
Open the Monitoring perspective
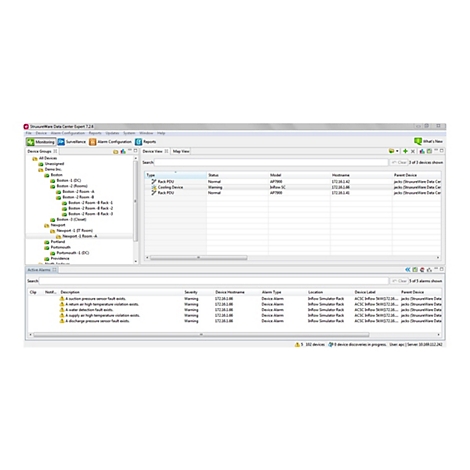tap(41, 142)
